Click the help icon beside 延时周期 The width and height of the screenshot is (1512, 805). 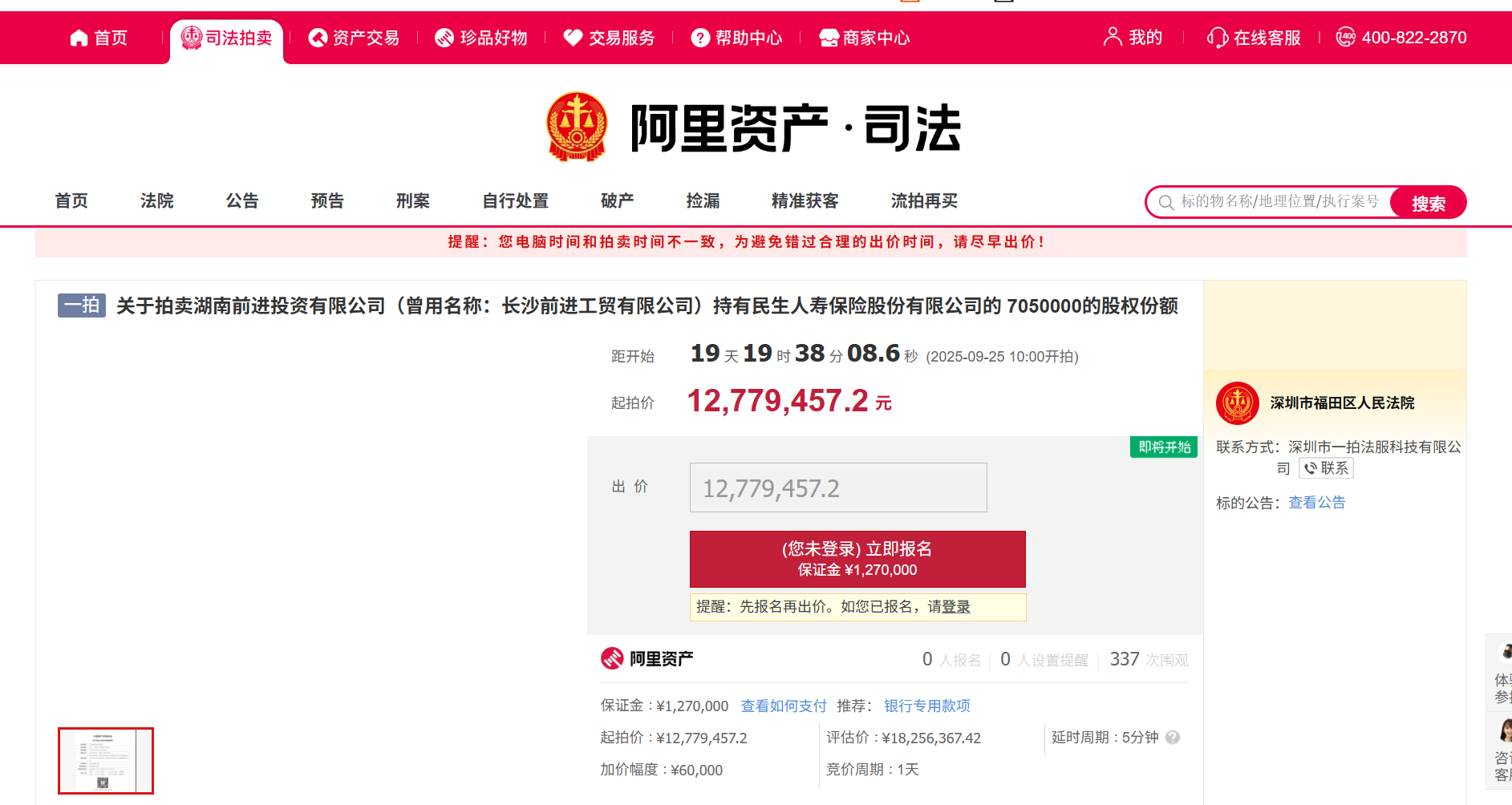(x=1173, y=738)
